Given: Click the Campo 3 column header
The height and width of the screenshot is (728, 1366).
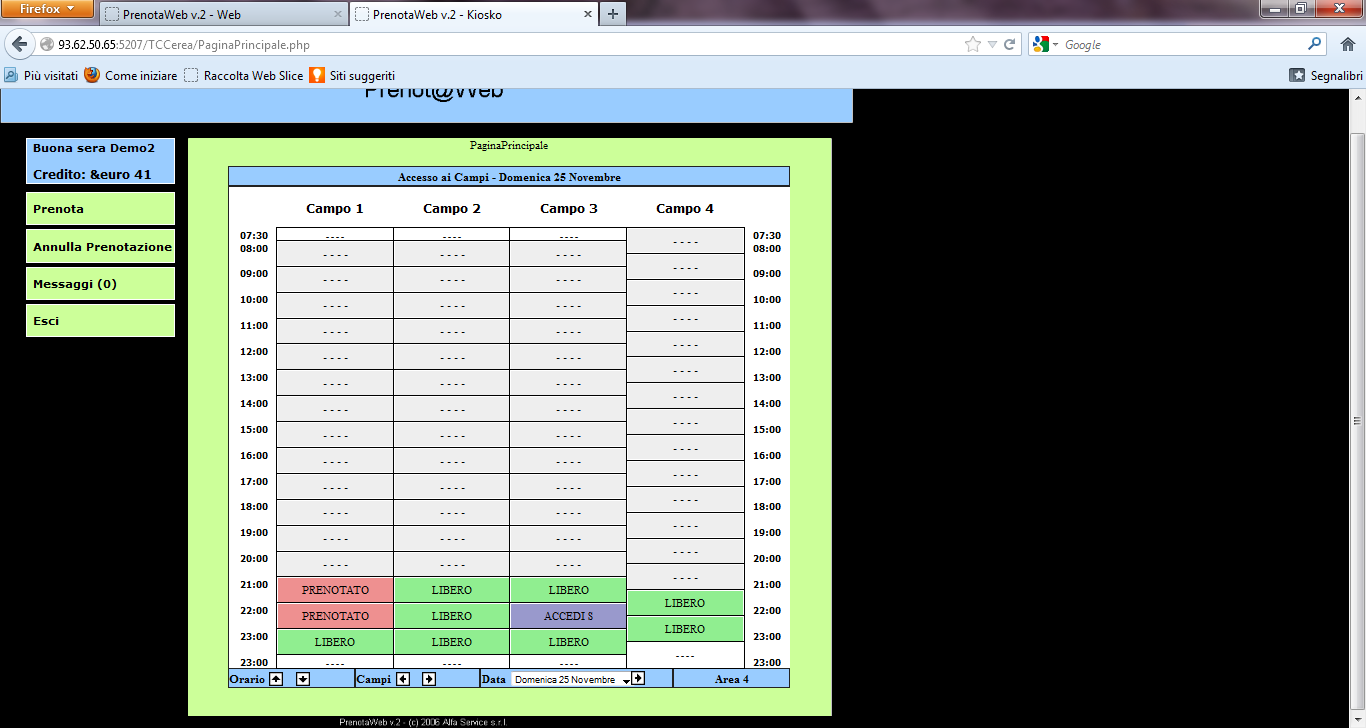Looking at the screenshot, I should (569, 209).
